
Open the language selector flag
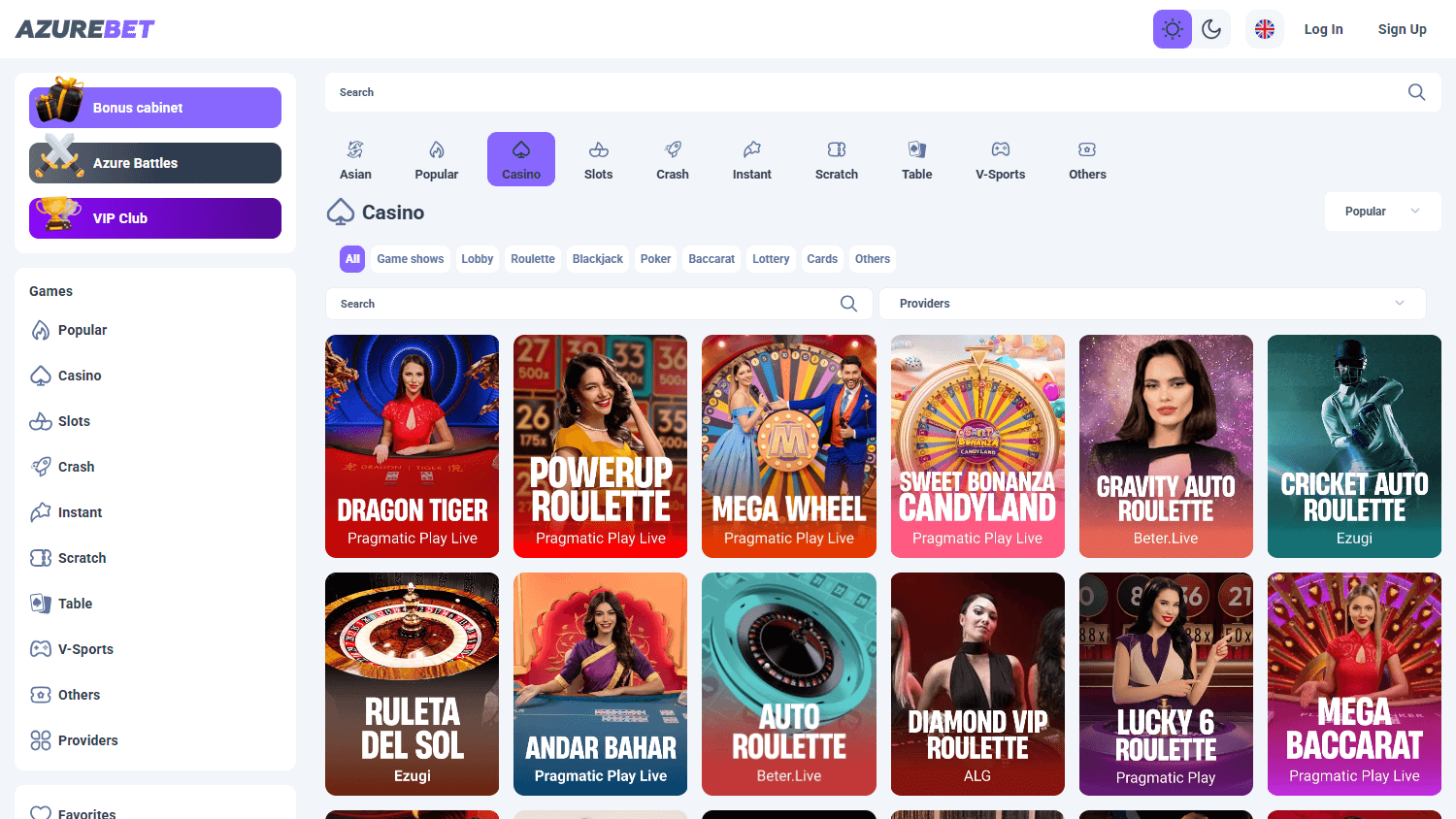tap(1264, 28)
